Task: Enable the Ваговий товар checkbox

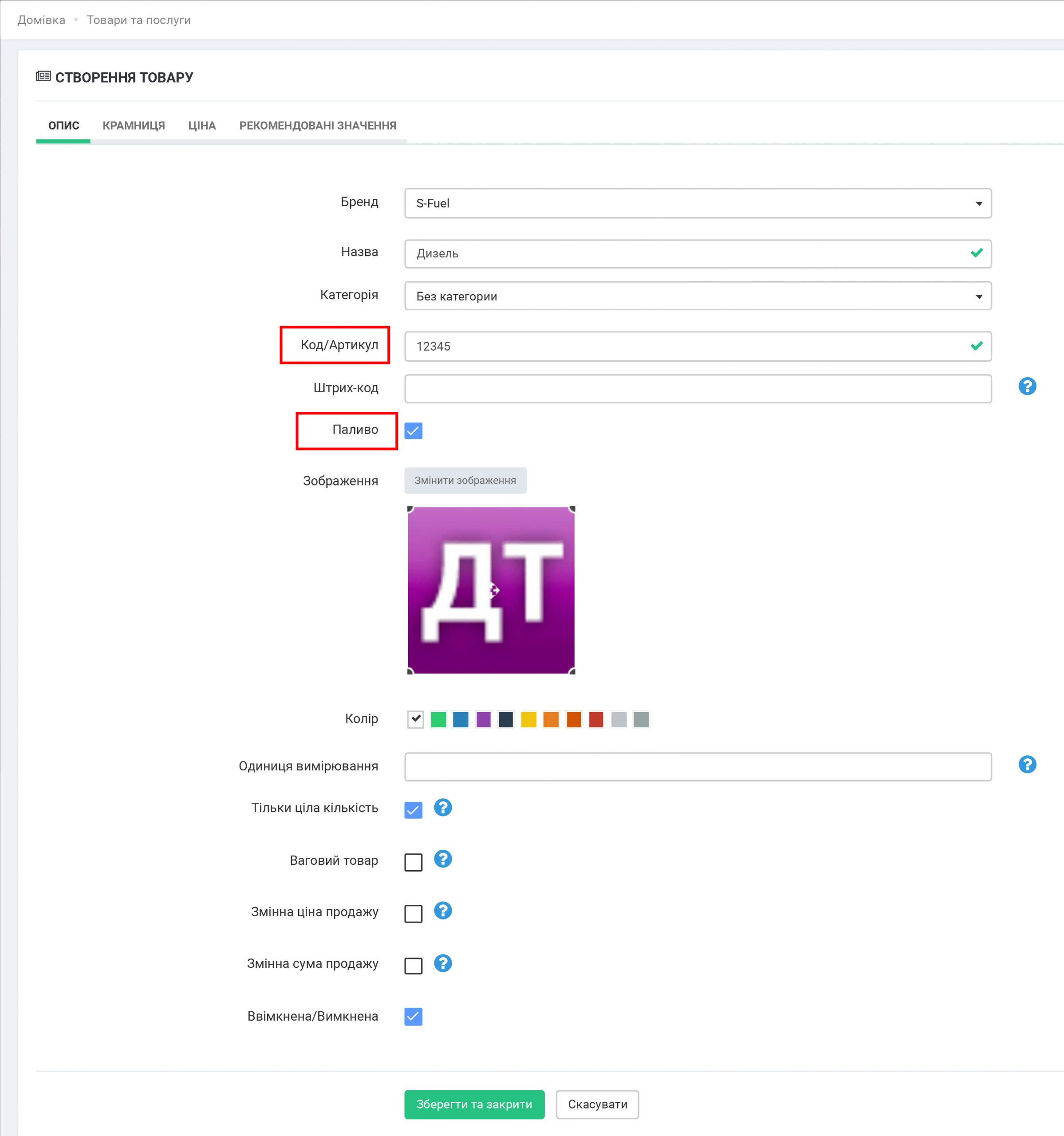Action: 413,862
